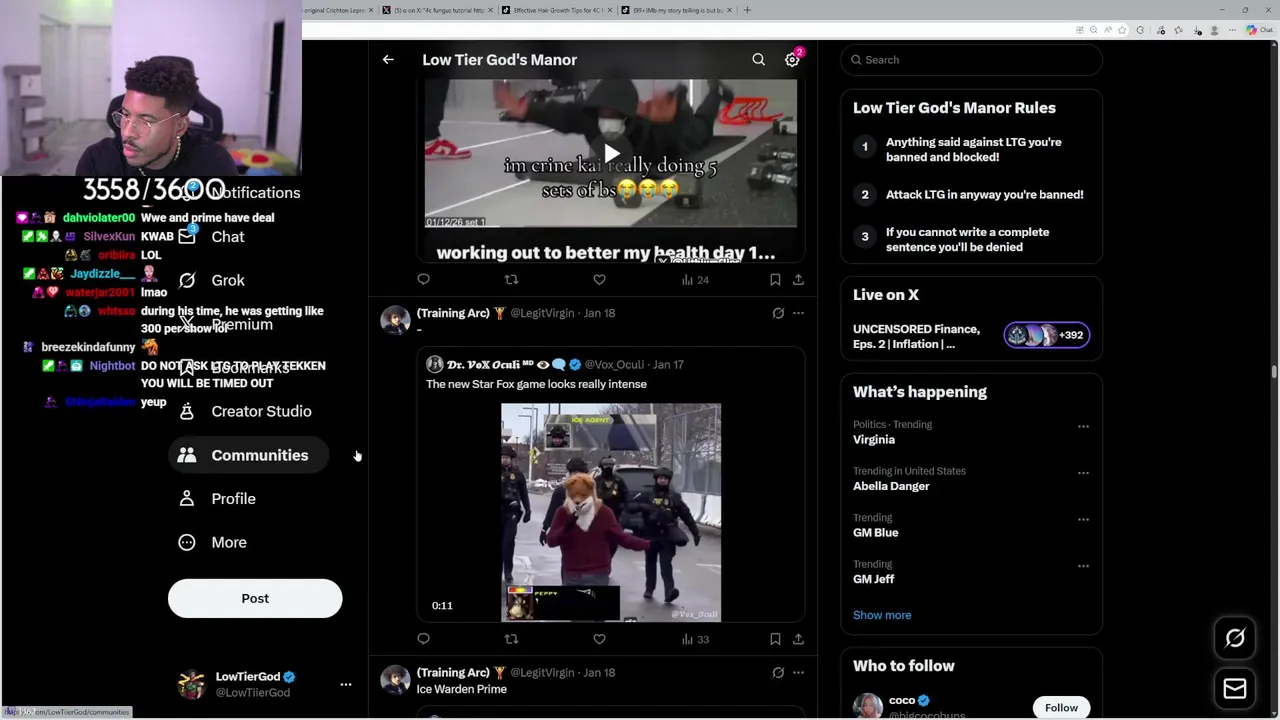This screenshot has height=720, width=1280.
Task: Open the UNCENSORED Finance live broadcast
Action: [916, 336]
